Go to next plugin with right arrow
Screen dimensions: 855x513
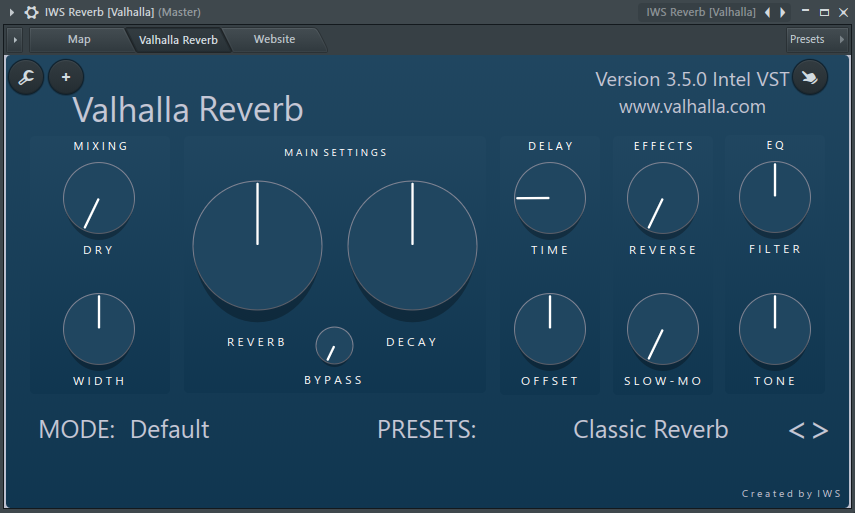[x=782, y=12]
